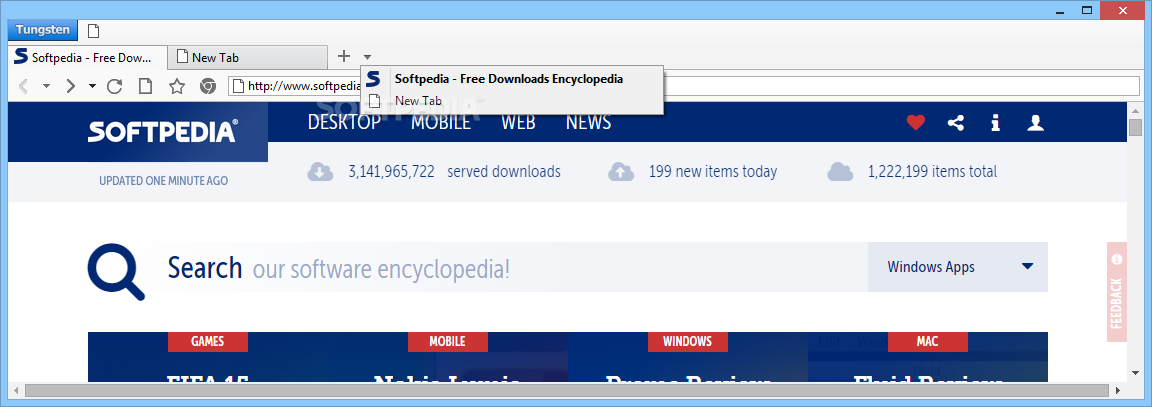
Task: Click the Softpedia logo
Action: point(163,132)
